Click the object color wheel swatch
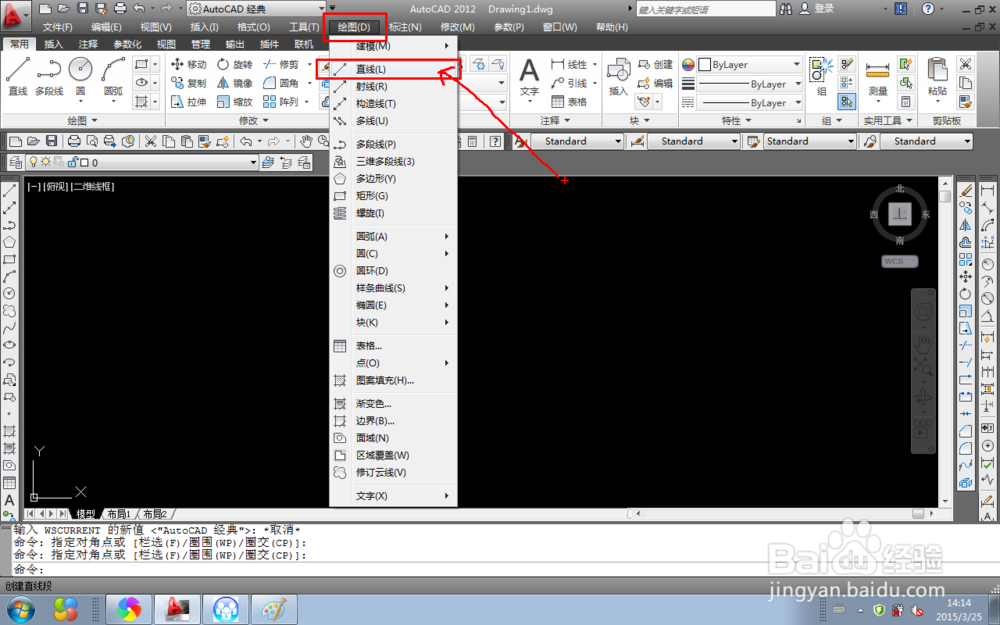Viewport: 1000px width, 625px height. point(688,64)
